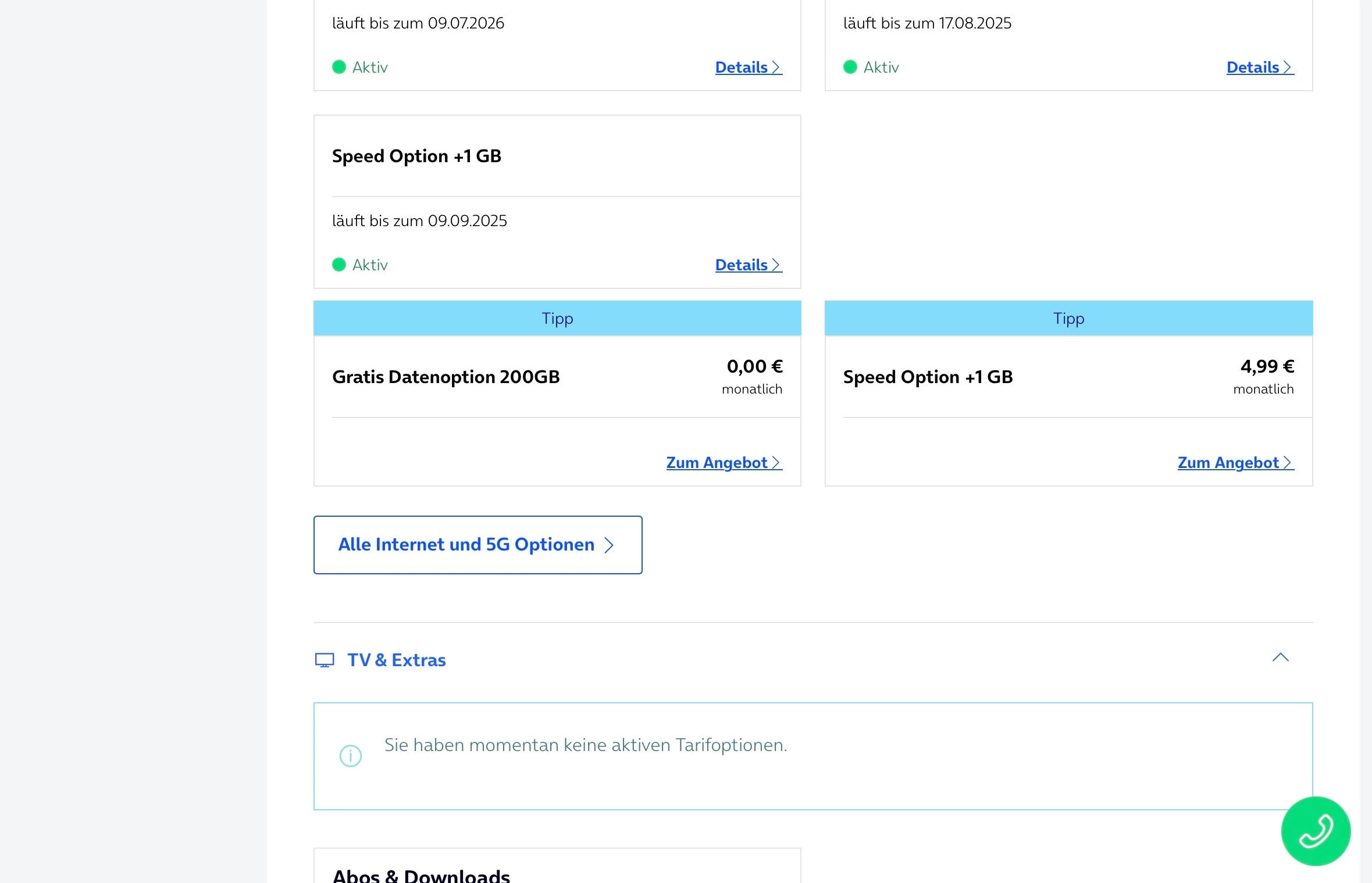This screenshot has width=1372, height=883.
Task: Click Aktiv status dot for option ending 09.07.2026
Action: 339,67
